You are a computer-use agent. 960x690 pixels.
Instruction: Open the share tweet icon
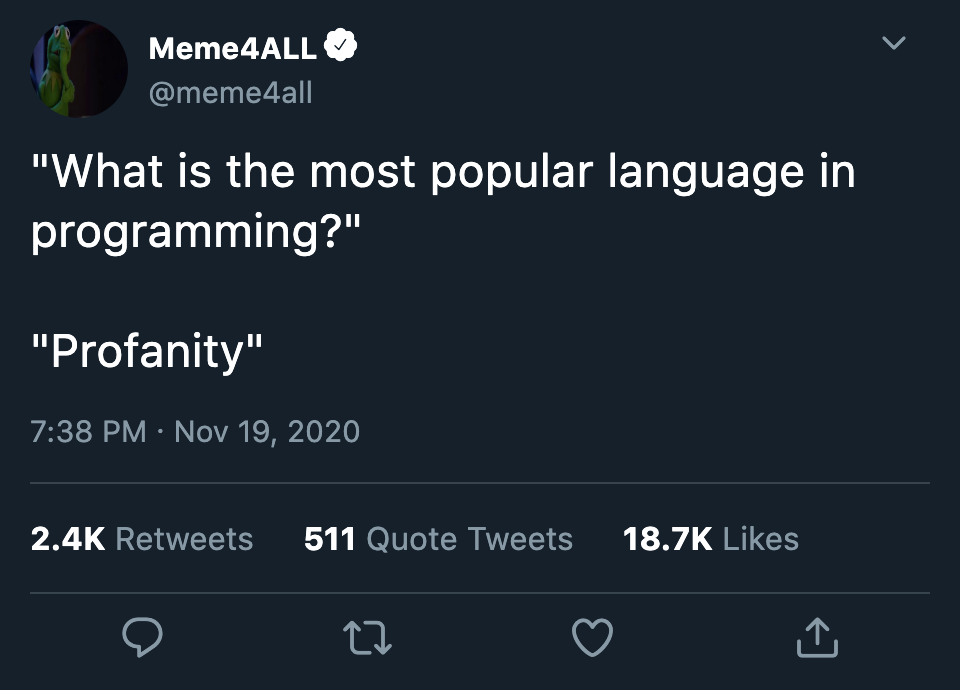(x=817, y=637)
